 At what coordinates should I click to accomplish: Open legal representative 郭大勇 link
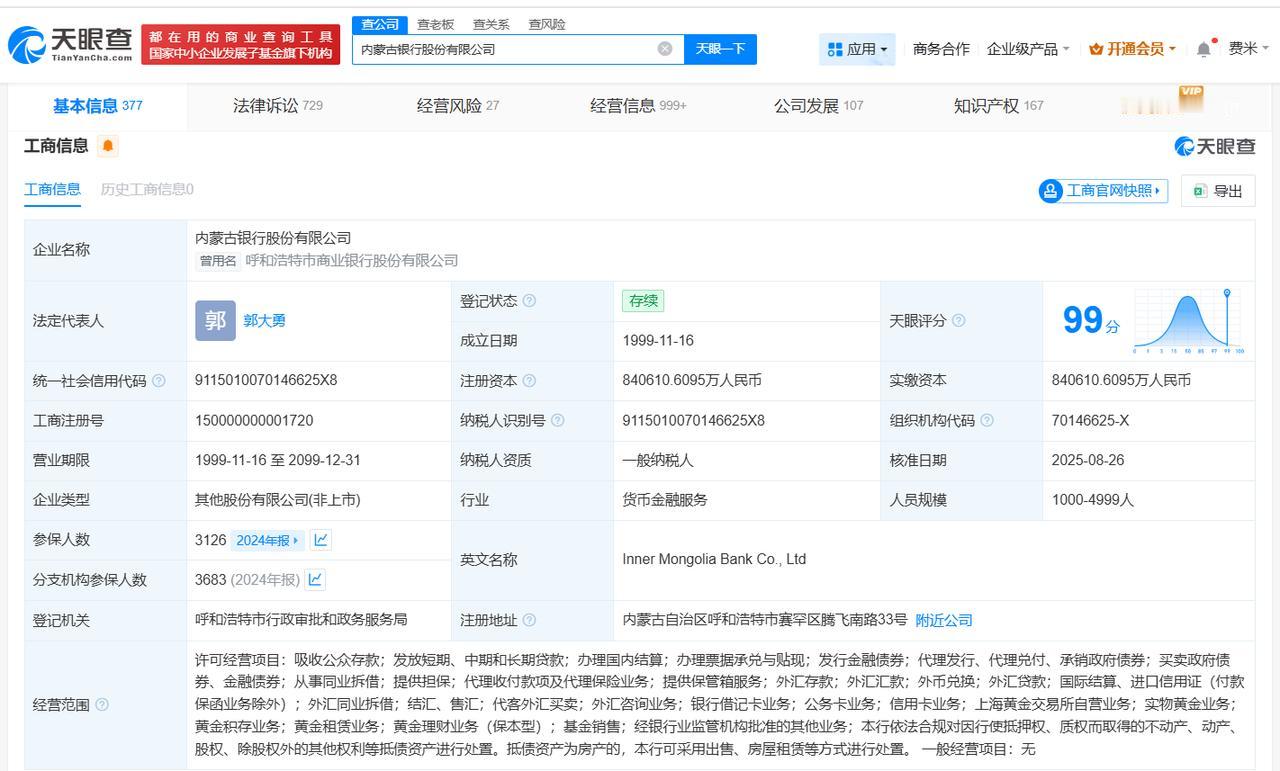click(264, 321)
